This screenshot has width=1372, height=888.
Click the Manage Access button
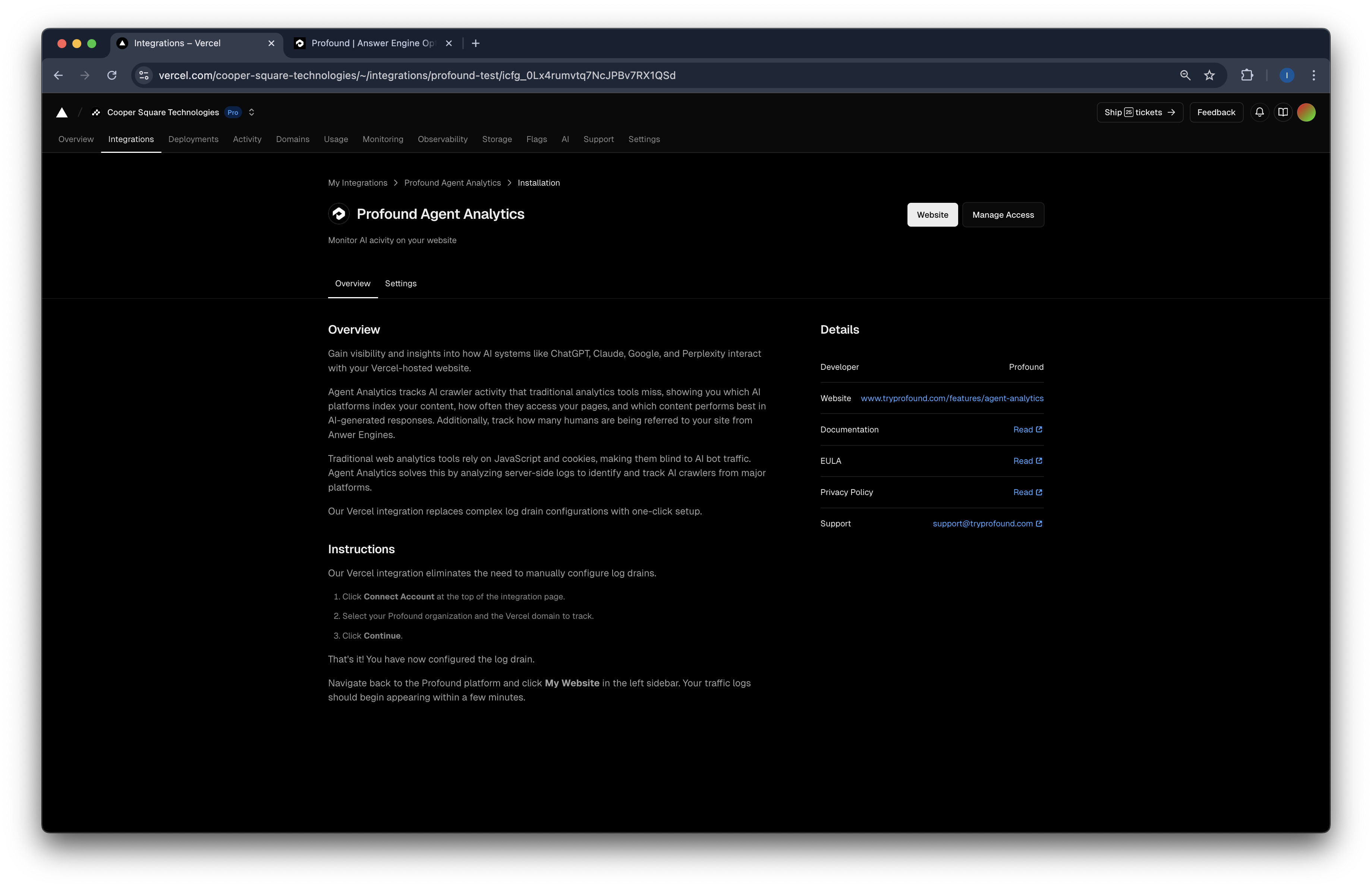point(1003,214)
